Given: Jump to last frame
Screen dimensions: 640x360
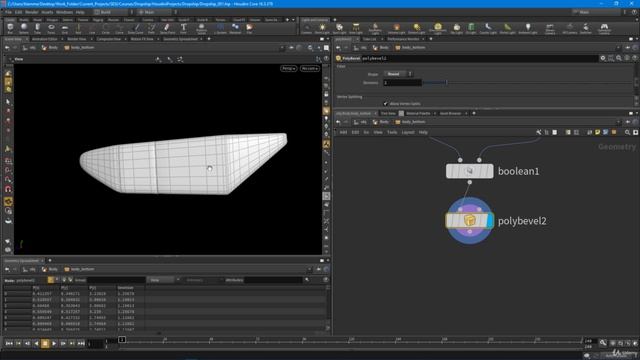Looking at the screenshot, I should pos(81,344).
